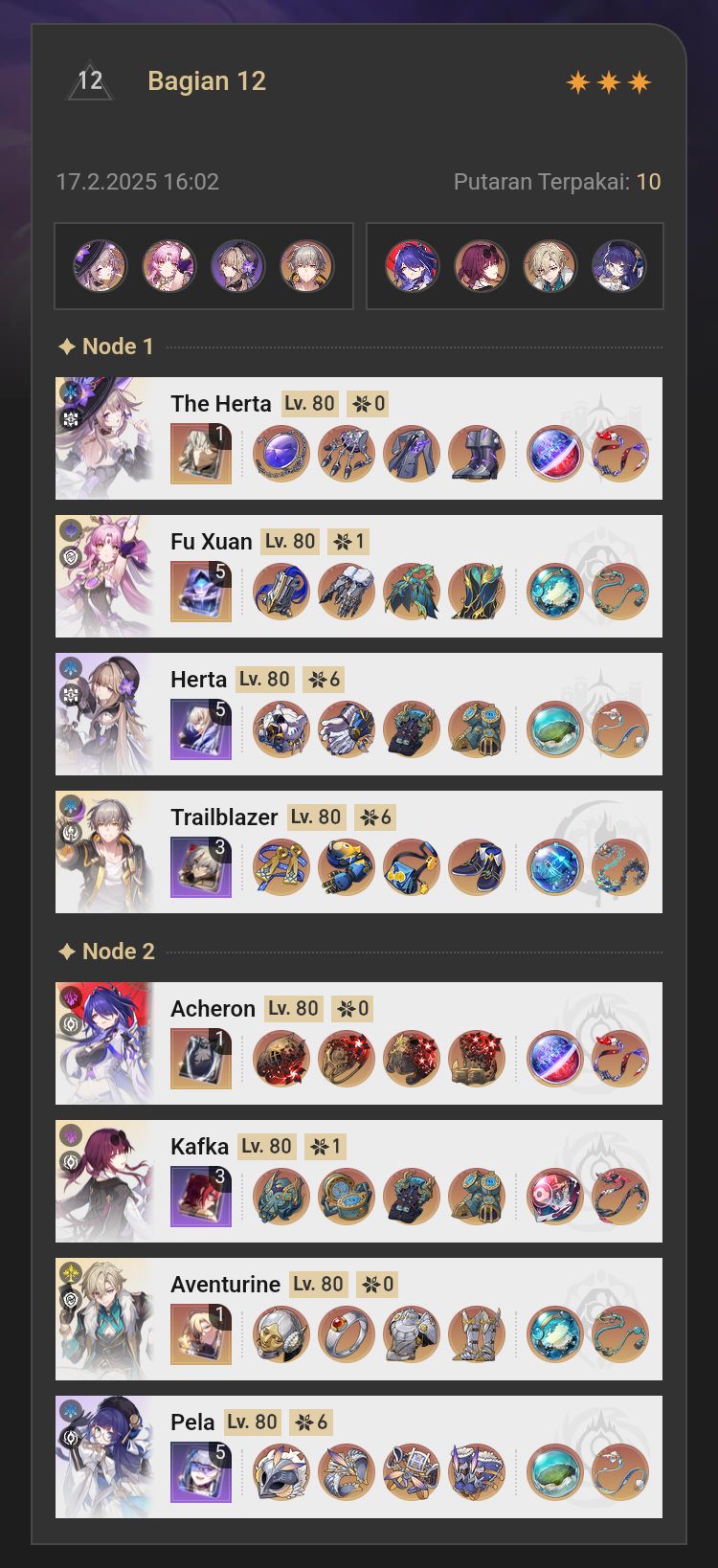Image resolution: width=718 pixels, height=1568 pixels.
Task: Click the three-star rating indicator
Action: pos(609,83)
